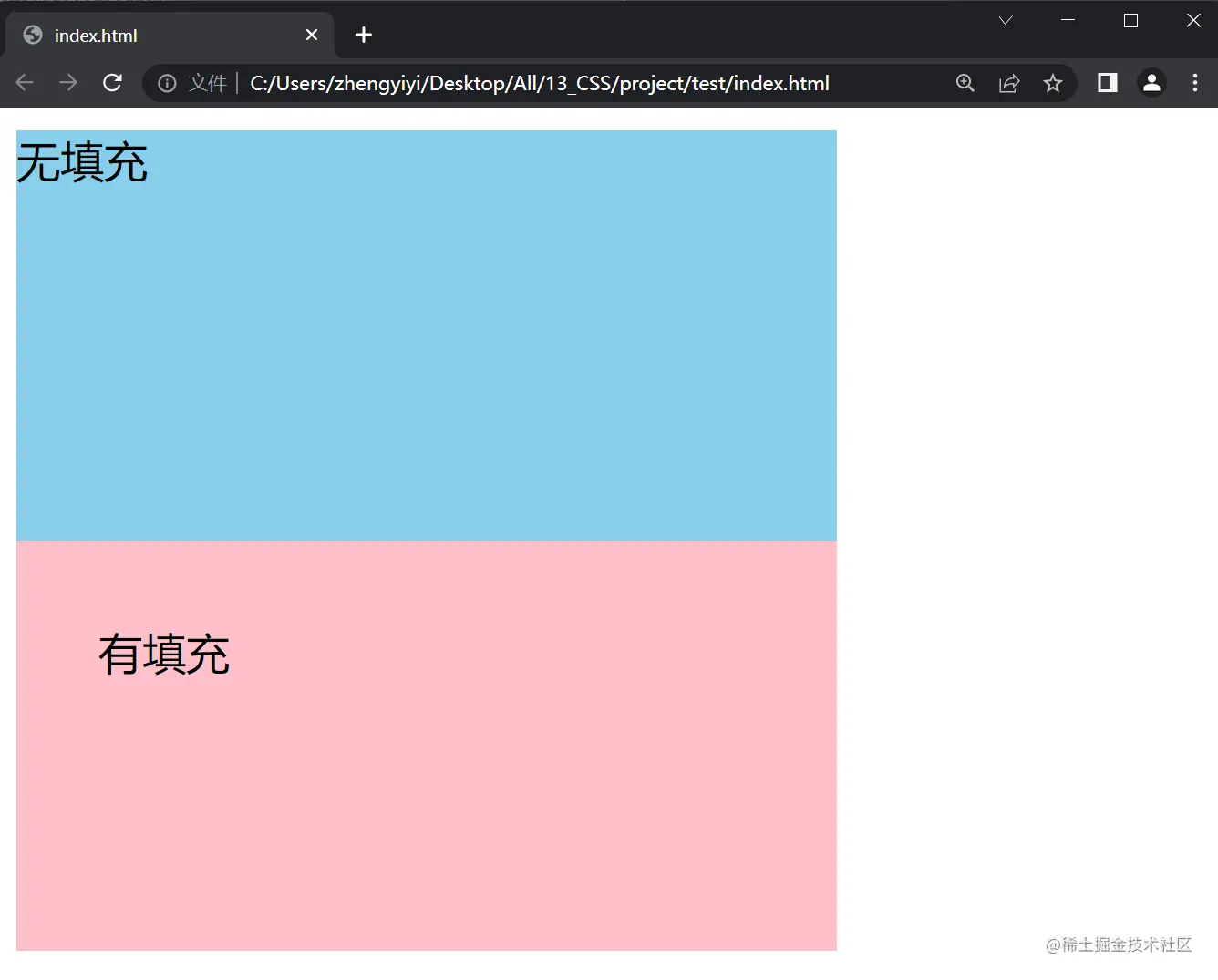Image resolution: width=1218 pixels, height=980 pixels.
Task: Minimize the browser window
Action: [x=1068, y=20]
